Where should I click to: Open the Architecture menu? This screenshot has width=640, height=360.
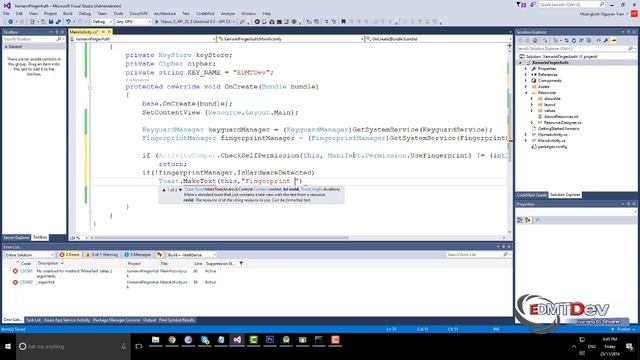tap(165, 13)
